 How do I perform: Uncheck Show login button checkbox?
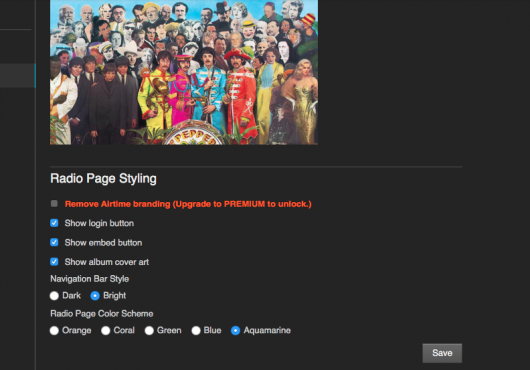[x=54, y=223]
